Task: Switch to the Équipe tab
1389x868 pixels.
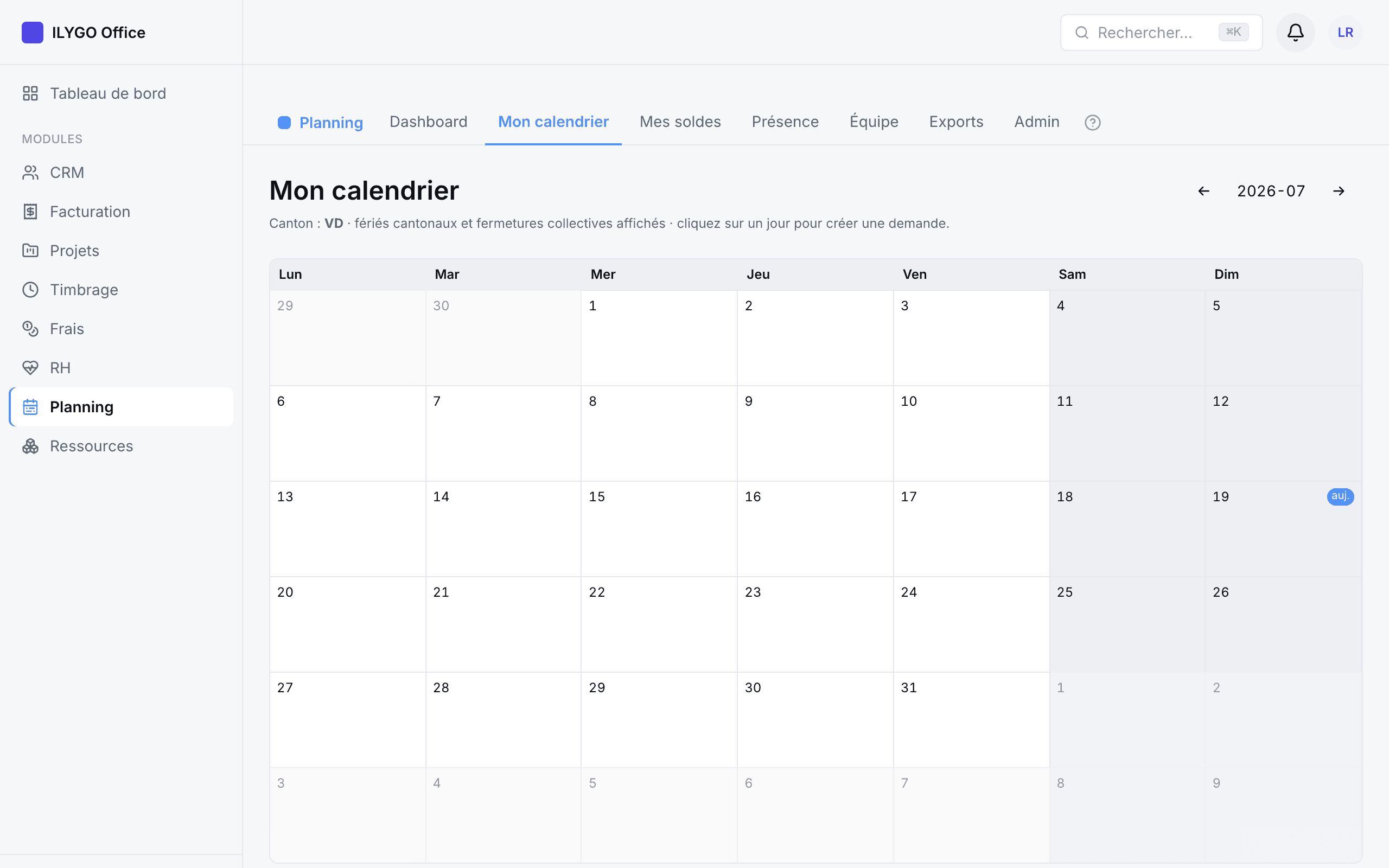Action: [x=874, y=122]
